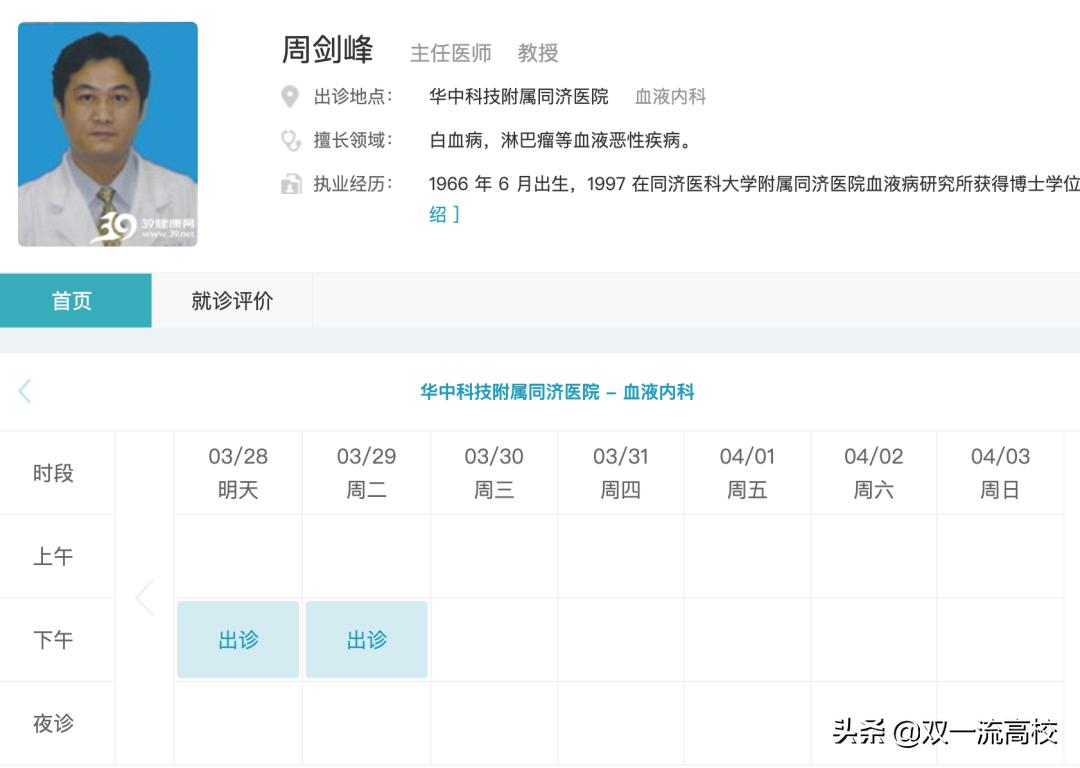Expand the full introduction link 绍 ]
This screenshot has height=768, width=1080.
(x=444, y=214)
